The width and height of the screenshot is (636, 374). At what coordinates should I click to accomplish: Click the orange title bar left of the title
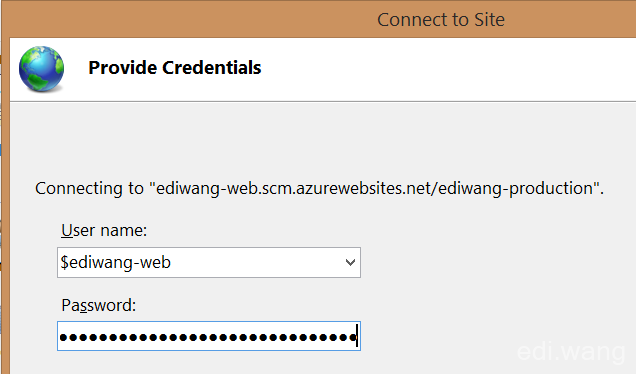point(187,19)
